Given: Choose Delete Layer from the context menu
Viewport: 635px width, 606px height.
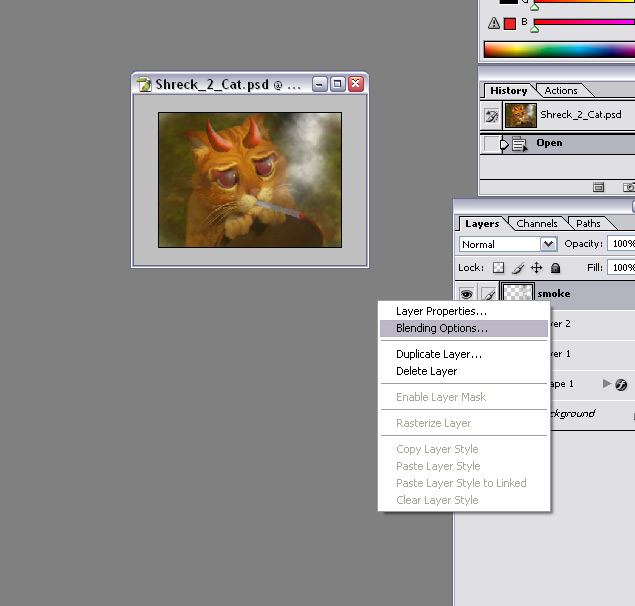Looking at the screenshot, I should coord(464,371).
